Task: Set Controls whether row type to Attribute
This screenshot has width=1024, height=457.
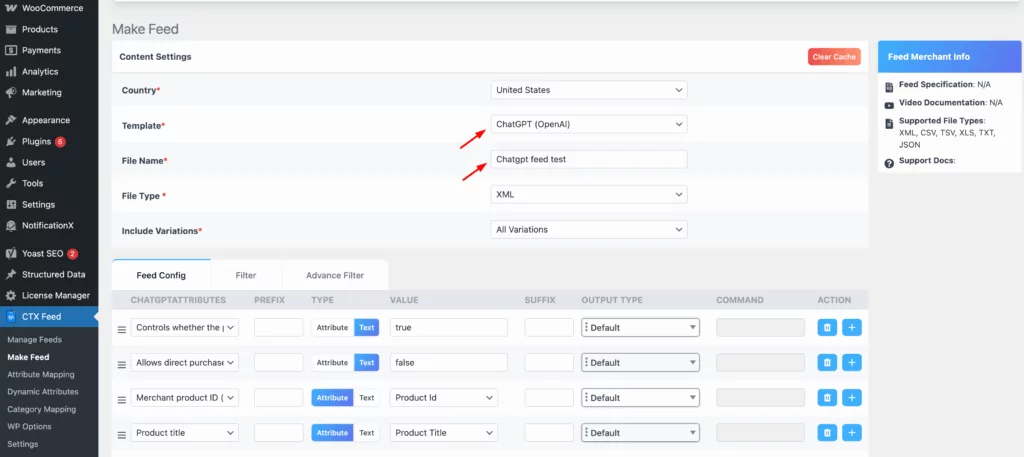Action: 332,327
